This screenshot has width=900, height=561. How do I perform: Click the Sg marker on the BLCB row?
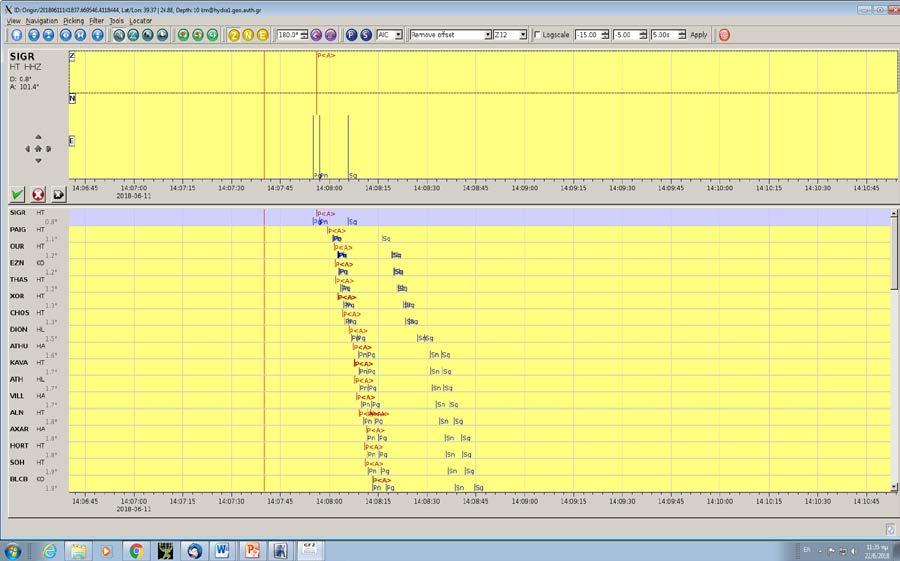click(x=478, y=488)
